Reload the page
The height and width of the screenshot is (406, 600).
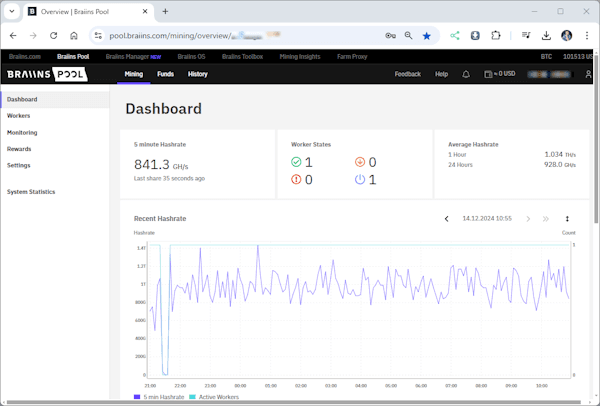[53, 35]
